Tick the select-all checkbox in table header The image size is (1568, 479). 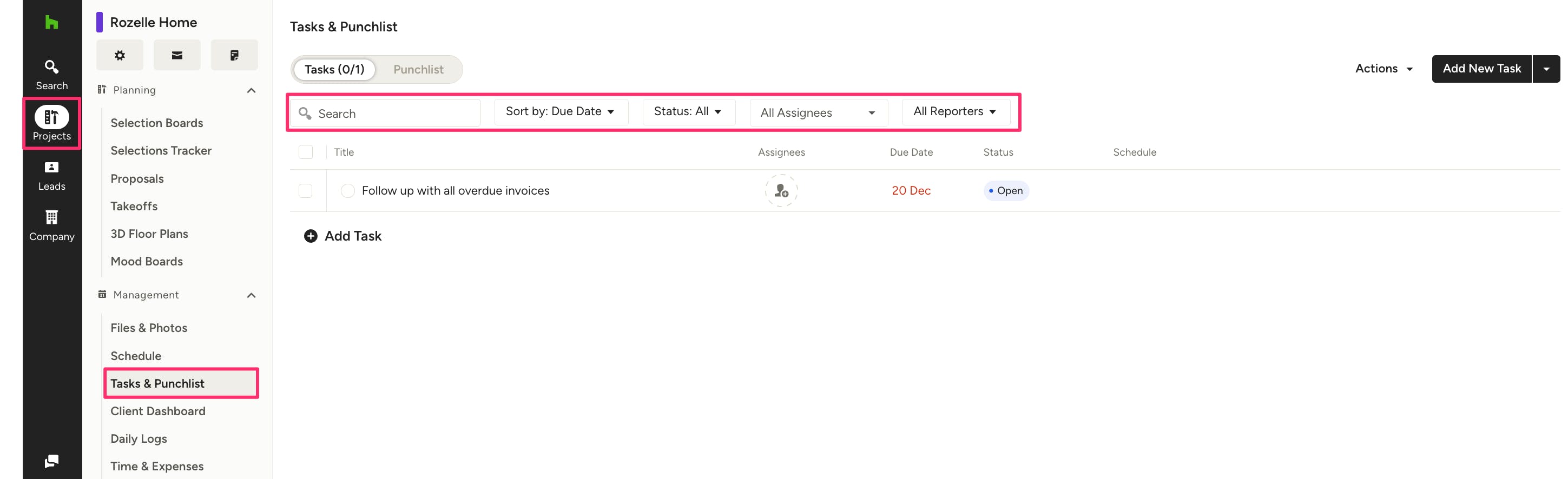(x=306, y=152)
